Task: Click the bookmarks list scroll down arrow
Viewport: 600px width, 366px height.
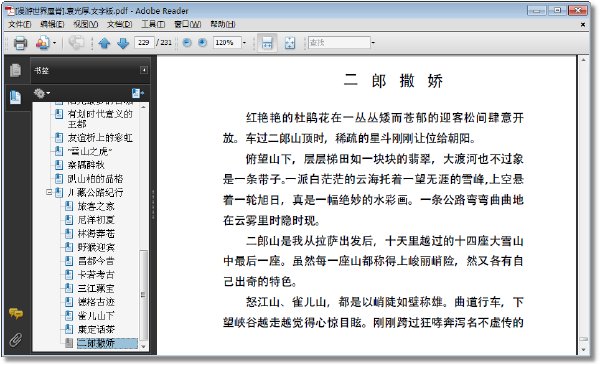Action: pos(143,346)
